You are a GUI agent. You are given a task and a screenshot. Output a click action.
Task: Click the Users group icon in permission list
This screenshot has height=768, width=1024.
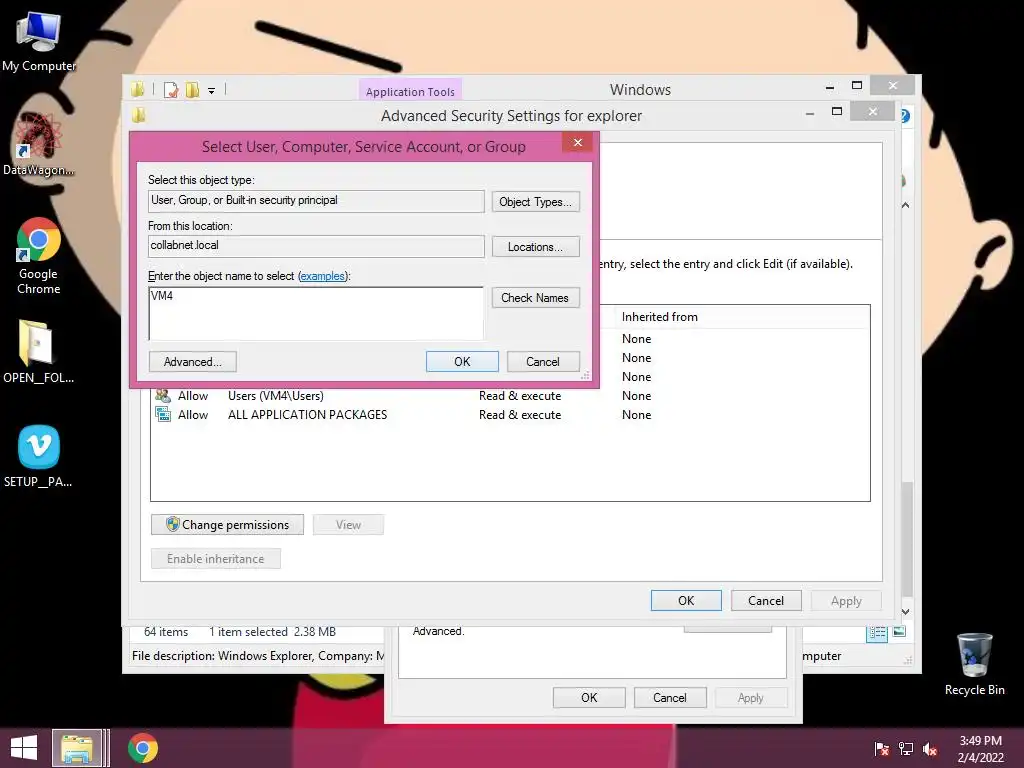[163, 395]
